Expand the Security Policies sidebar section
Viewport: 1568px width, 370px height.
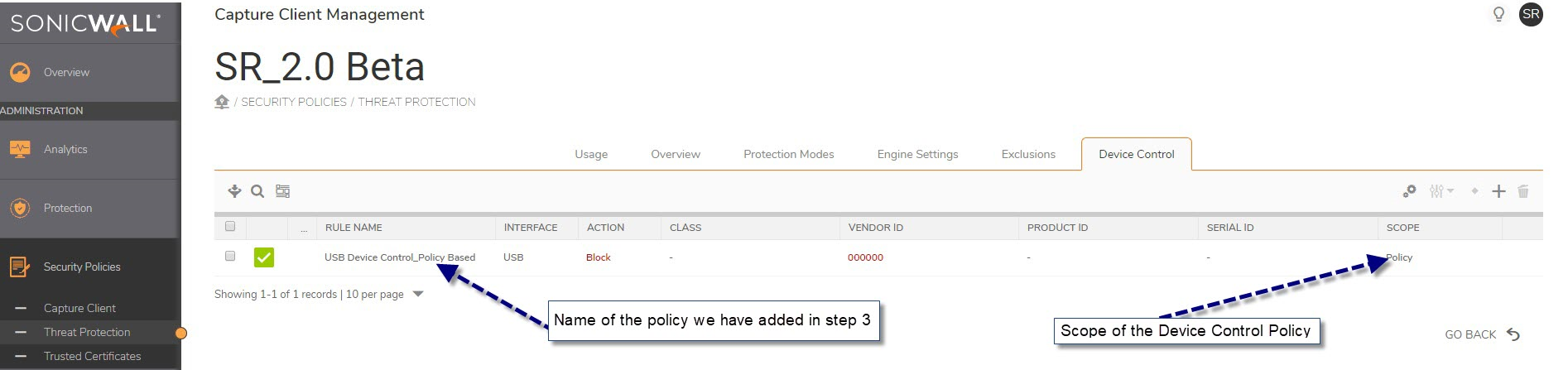(x=82, y=267)
